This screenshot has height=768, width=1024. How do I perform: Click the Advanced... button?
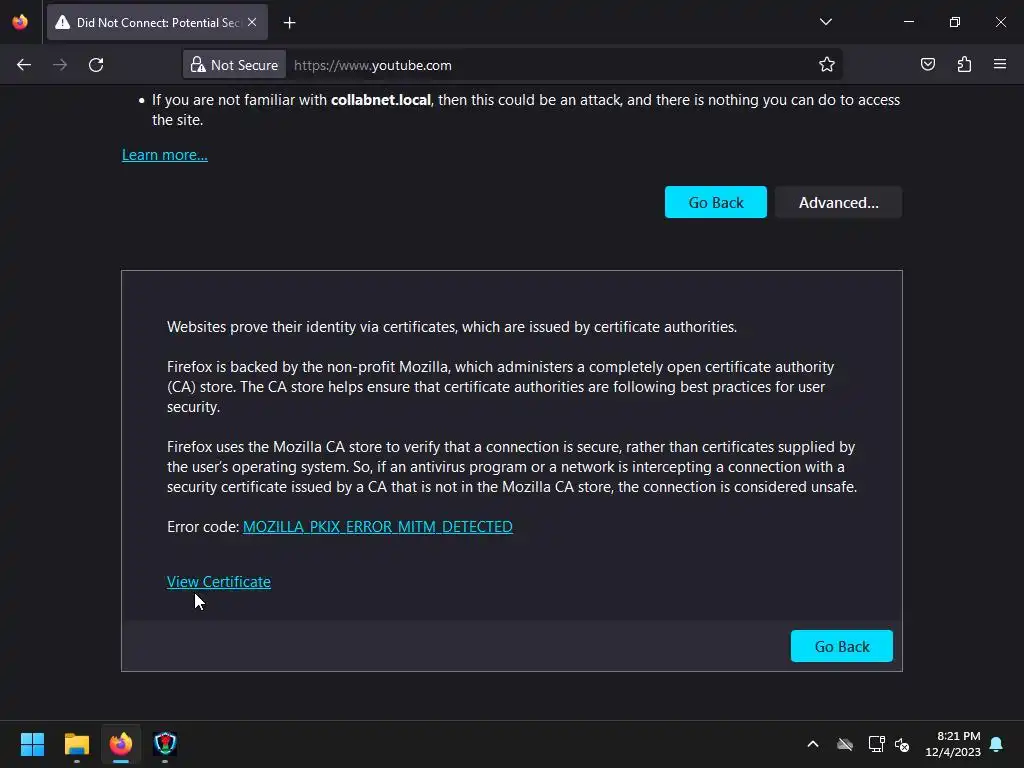(839, 202)
